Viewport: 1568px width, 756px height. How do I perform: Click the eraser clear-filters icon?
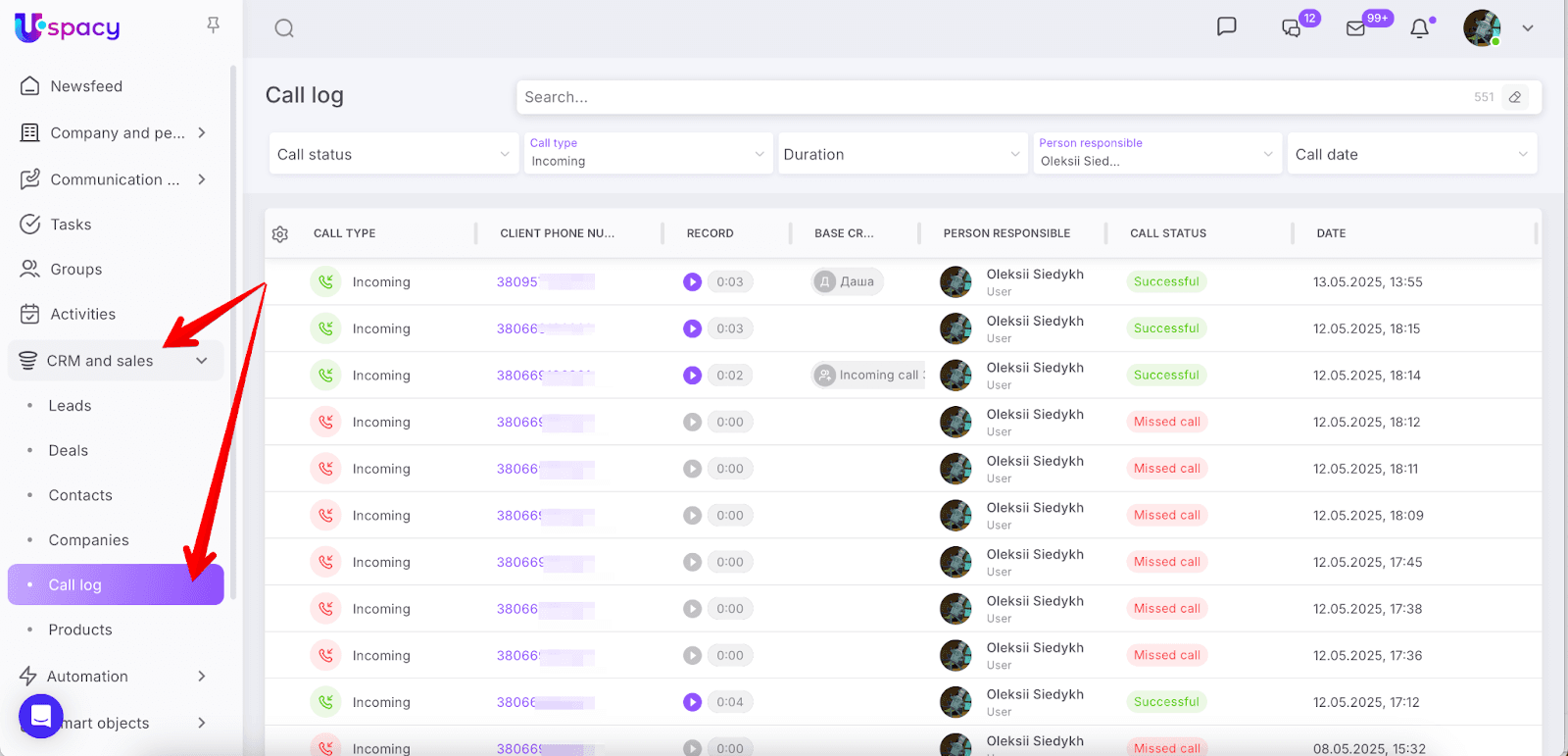1515,97
